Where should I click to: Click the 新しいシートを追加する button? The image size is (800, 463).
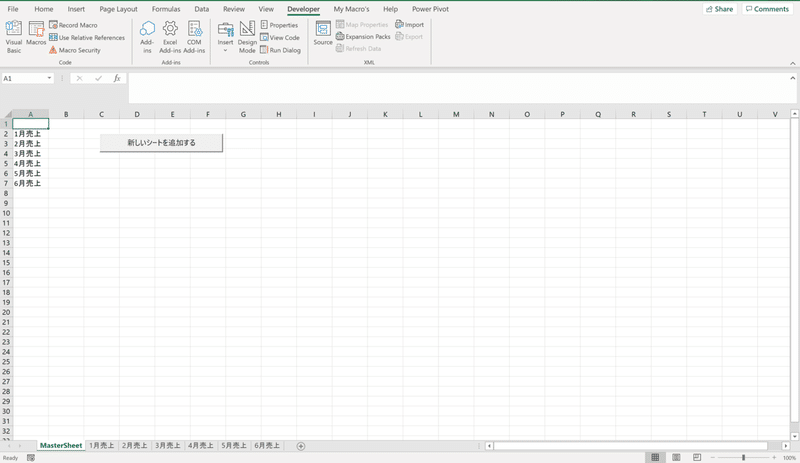(x=161, y=142)
